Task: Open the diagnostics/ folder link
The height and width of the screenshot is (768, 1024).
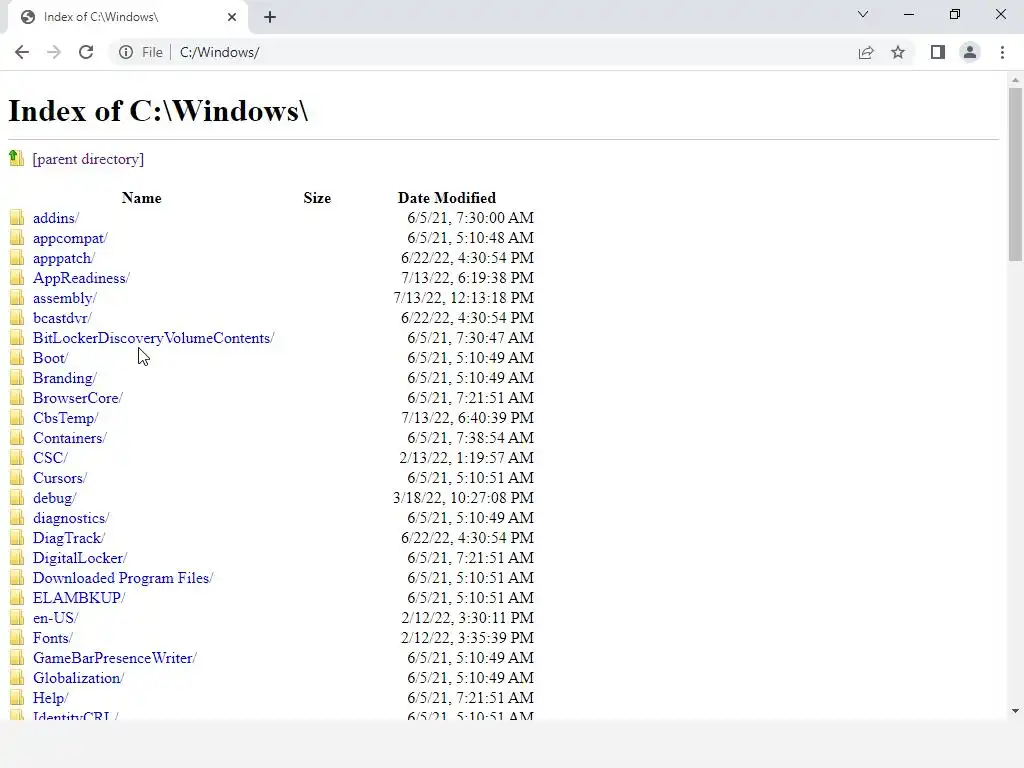Action: [71, 518]
